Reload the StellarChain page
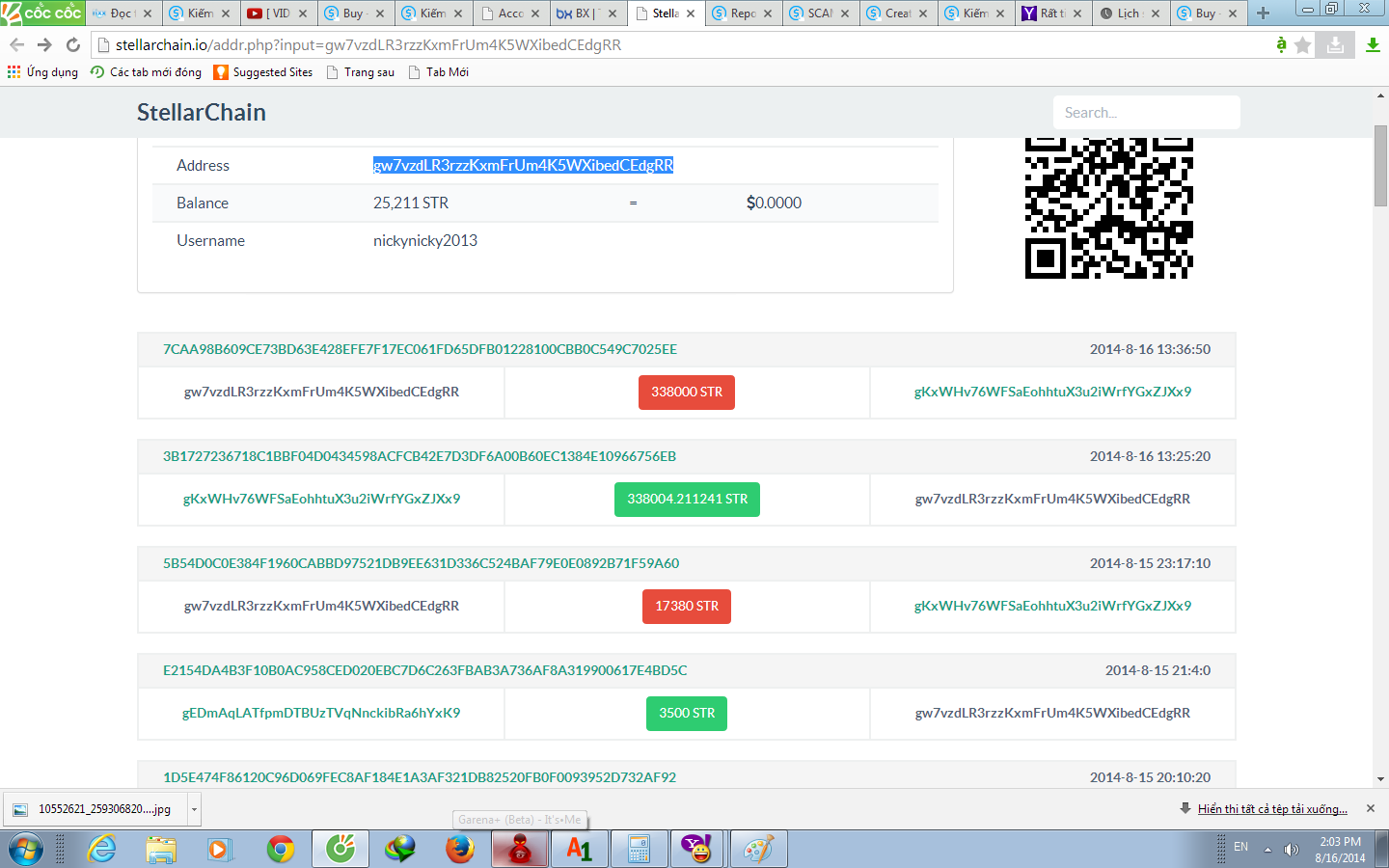Viewport: 1389px width, 868px height. (x=73, y=45)
